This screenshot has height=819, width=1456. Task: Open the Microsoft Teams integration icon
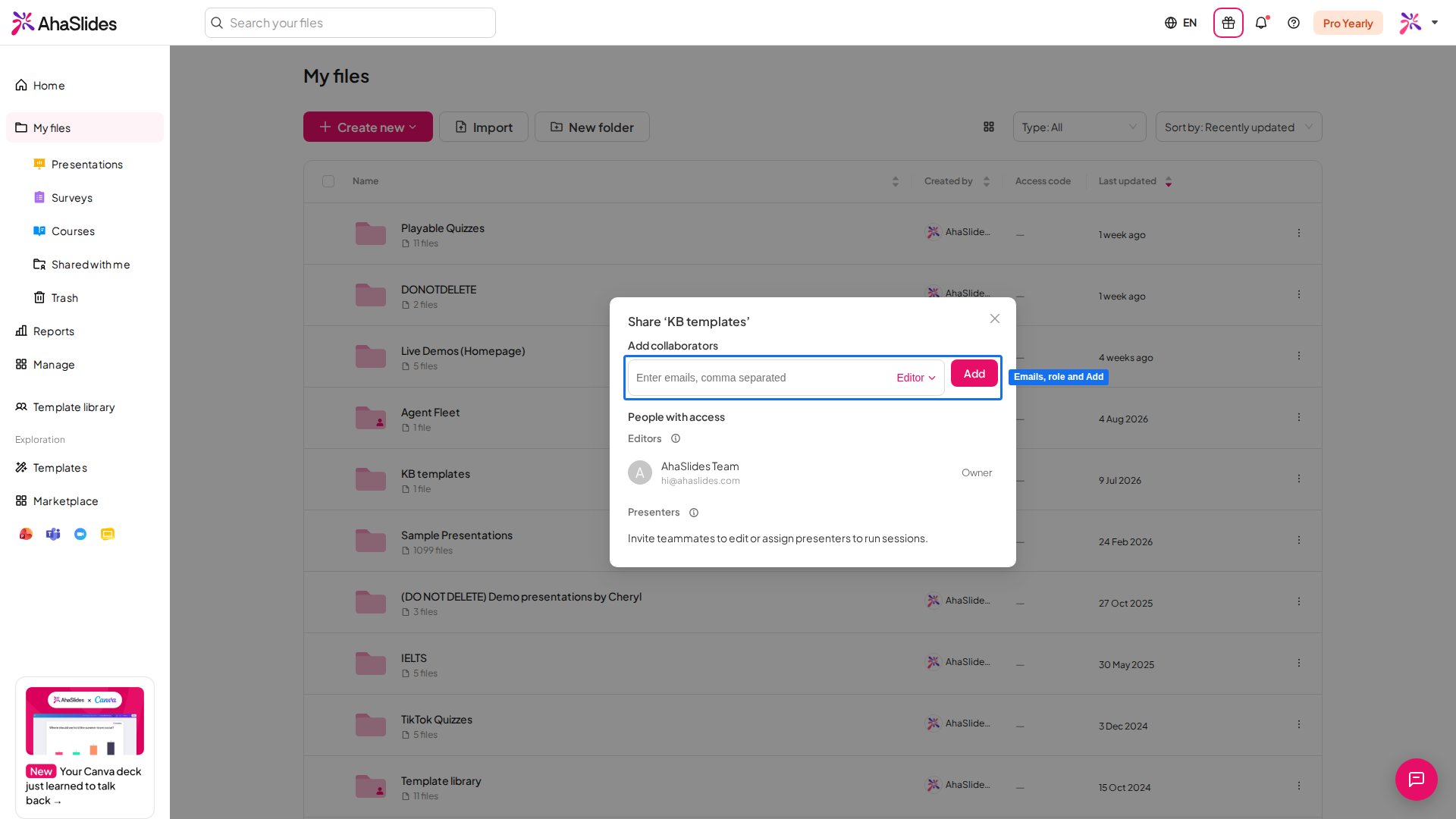click(x=53, y=534)
